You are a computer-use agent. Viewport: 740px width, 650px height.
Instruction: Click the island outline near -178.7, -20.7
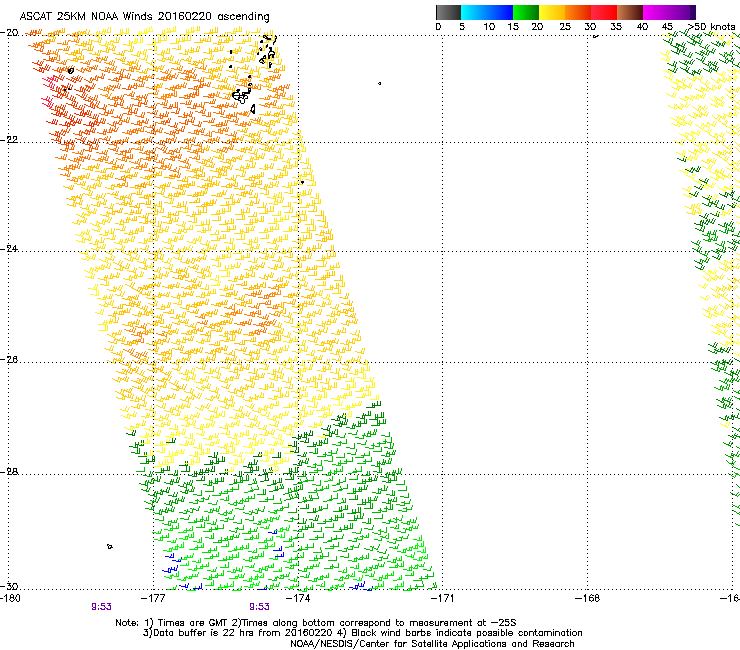tap(71, 71)
